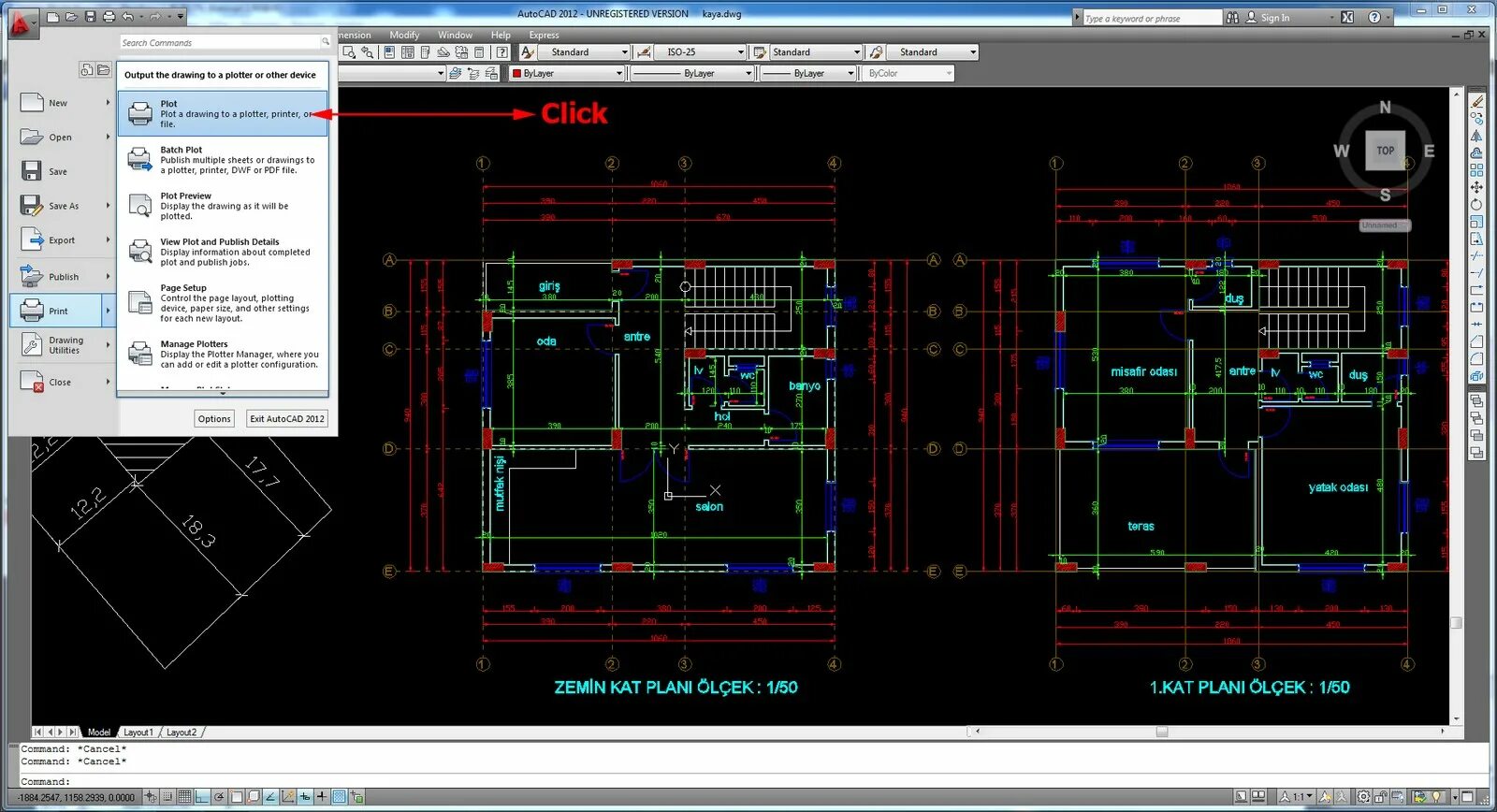Click the Options button

(x=214, y=418)
